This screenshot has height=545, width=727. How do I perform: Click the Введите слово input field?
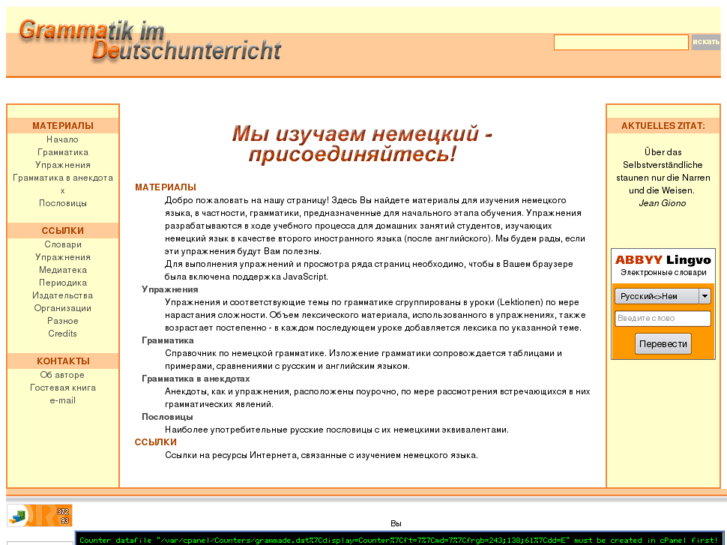[663, 318]
